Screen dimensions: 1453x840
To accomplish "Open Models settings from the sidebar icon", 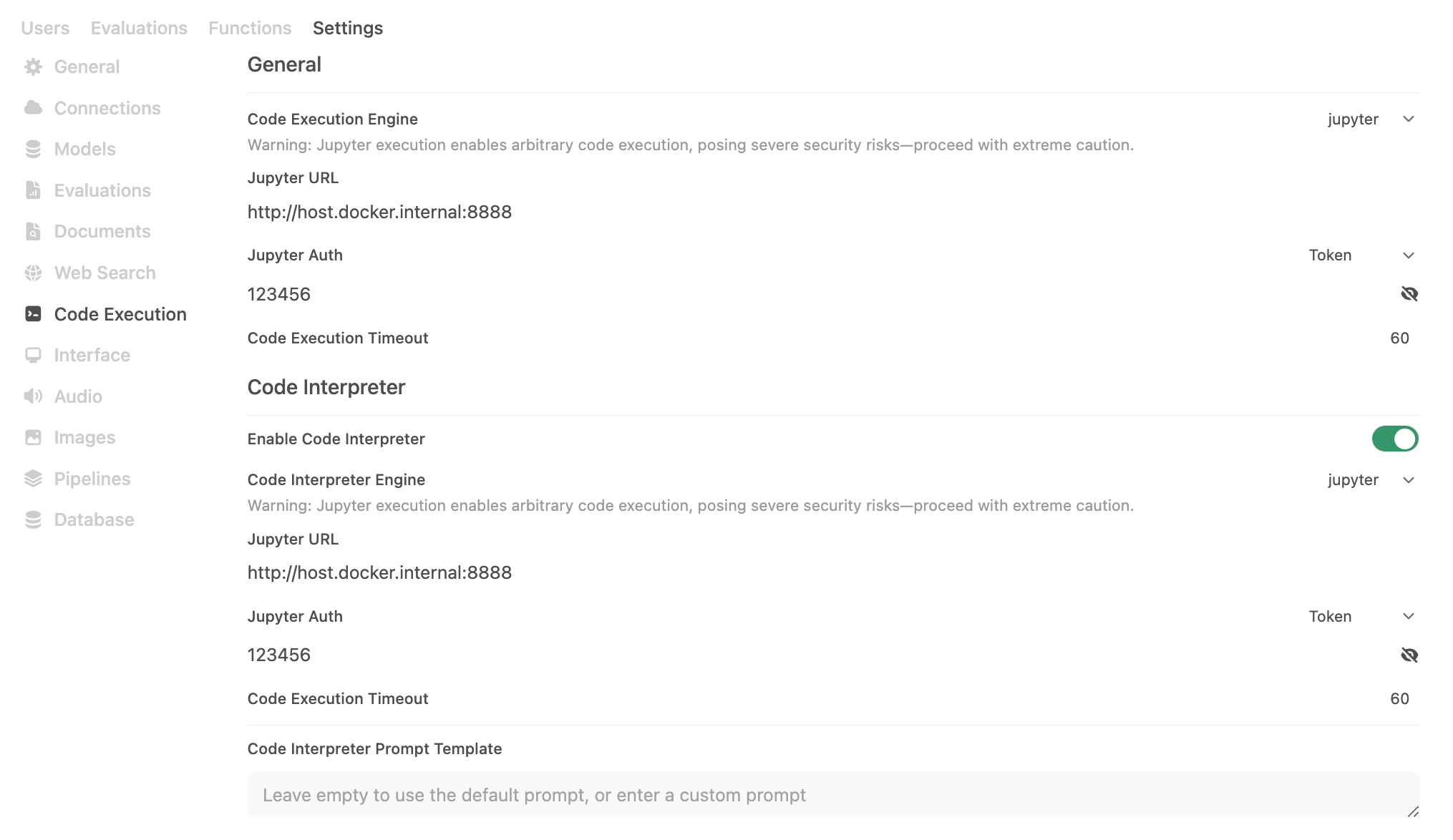I will point(33,149).
